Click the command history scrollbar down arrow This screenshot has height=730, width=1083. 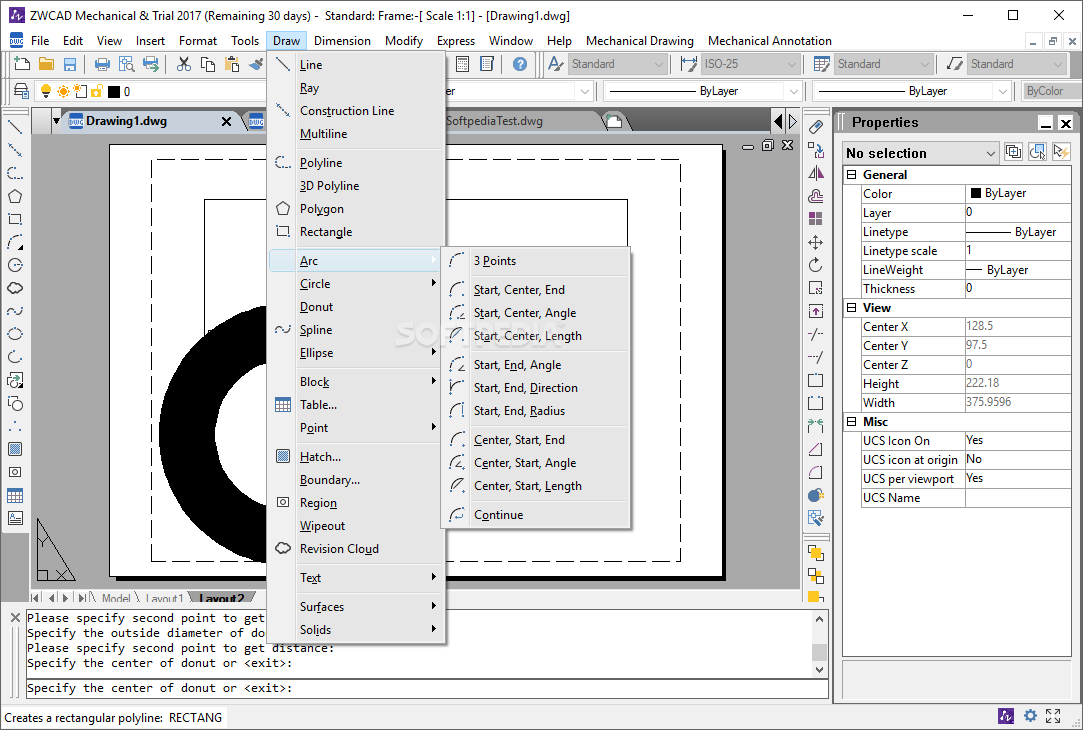[x=820, y=669]
